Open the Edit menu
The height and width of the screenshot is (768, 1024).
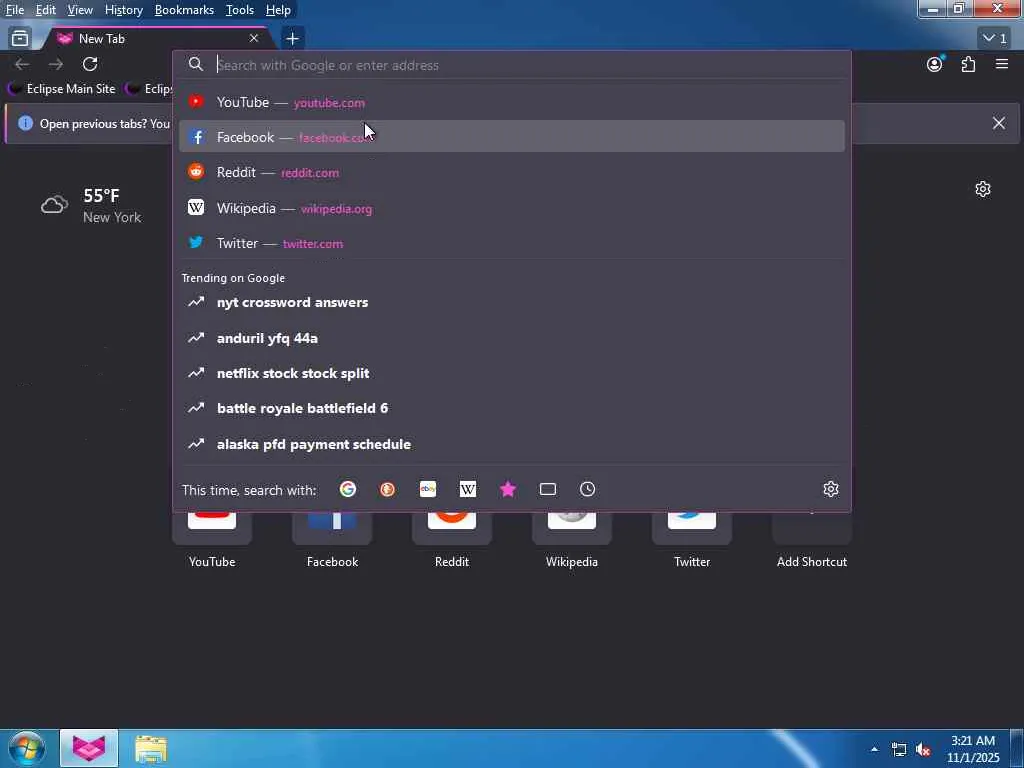pyautogui.click(x=46, y=10)
